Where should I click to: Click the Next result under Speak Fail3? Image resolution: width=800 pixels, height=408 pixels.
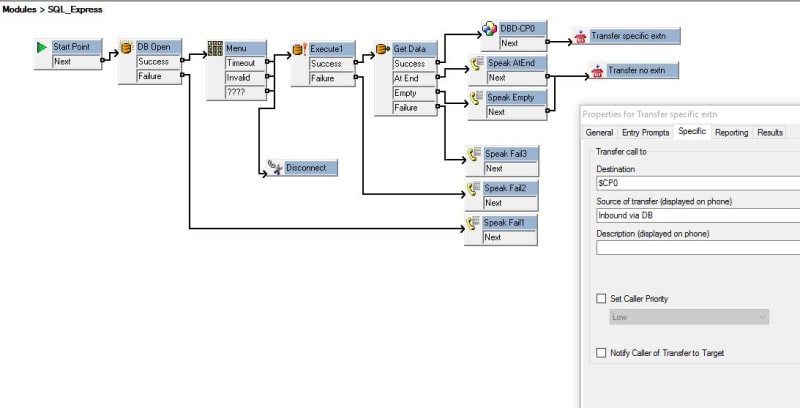point(511,168)
